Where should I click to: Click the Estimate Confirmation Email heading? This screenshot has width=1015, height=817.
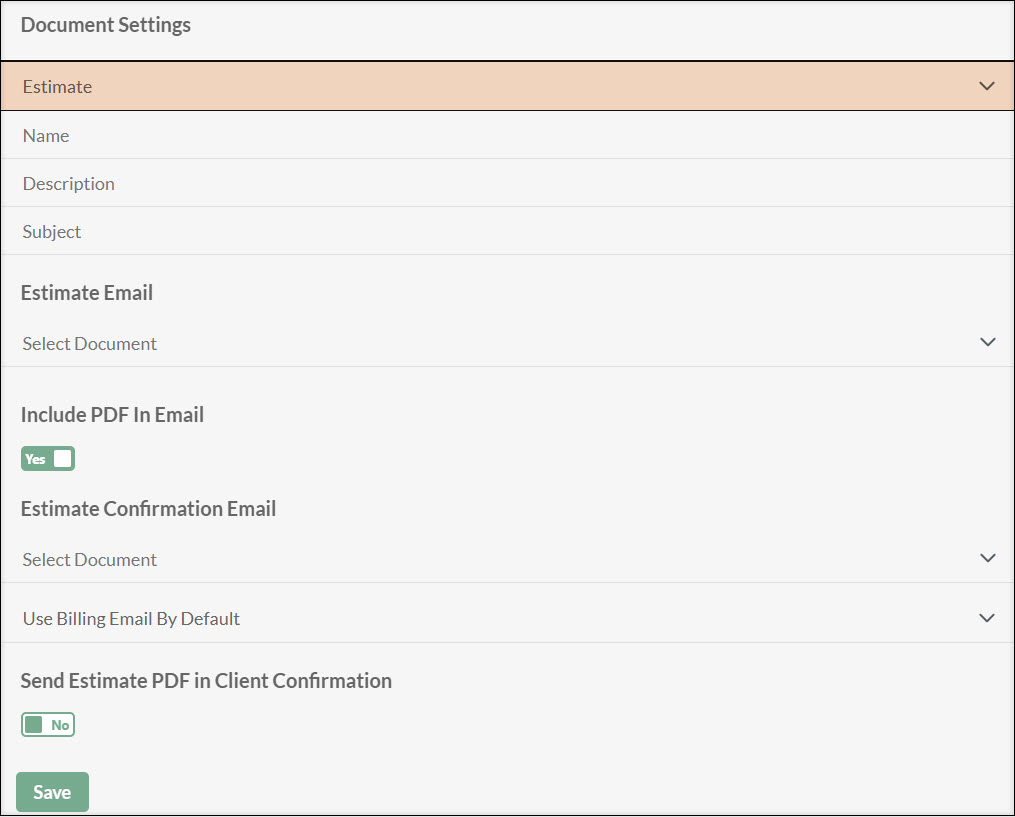tap(148, 508)
